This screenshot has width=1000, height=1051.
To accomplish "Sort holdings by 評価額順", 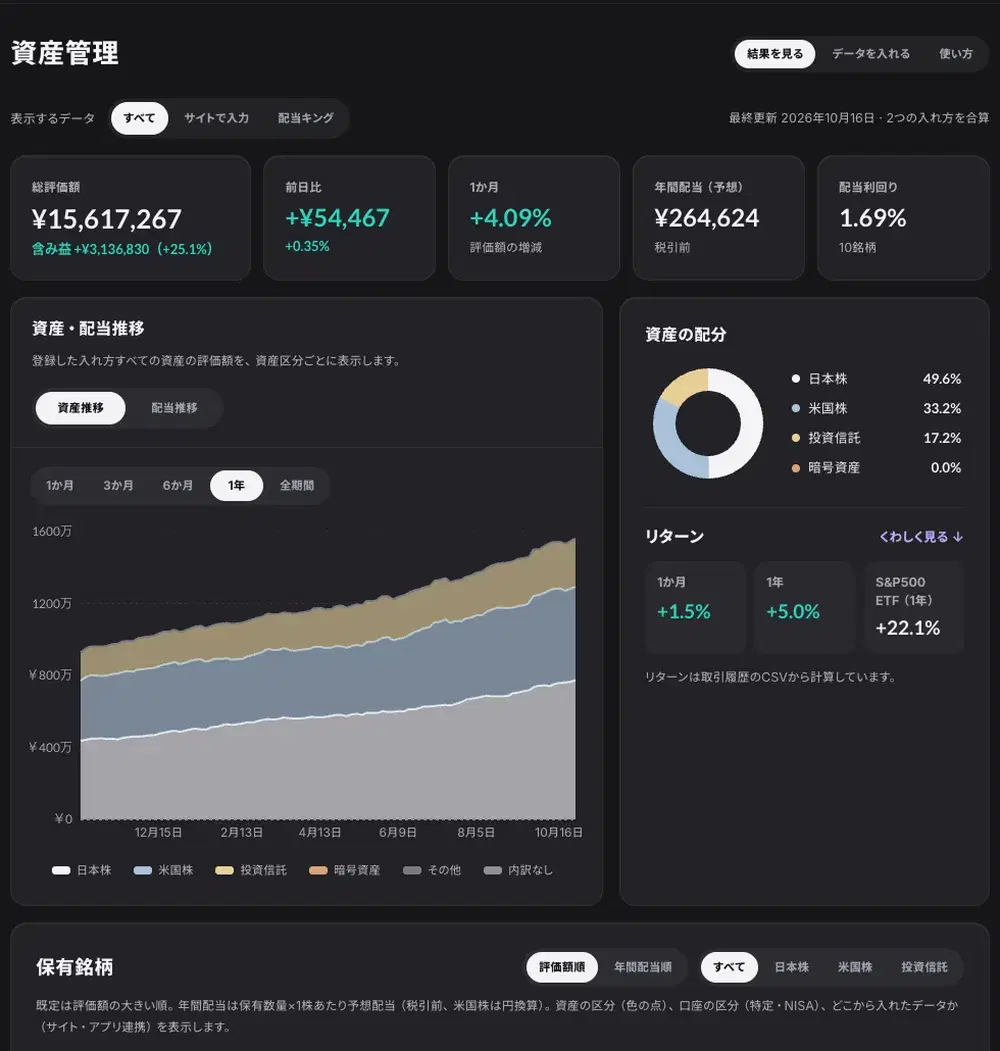I will coord(562,967).
